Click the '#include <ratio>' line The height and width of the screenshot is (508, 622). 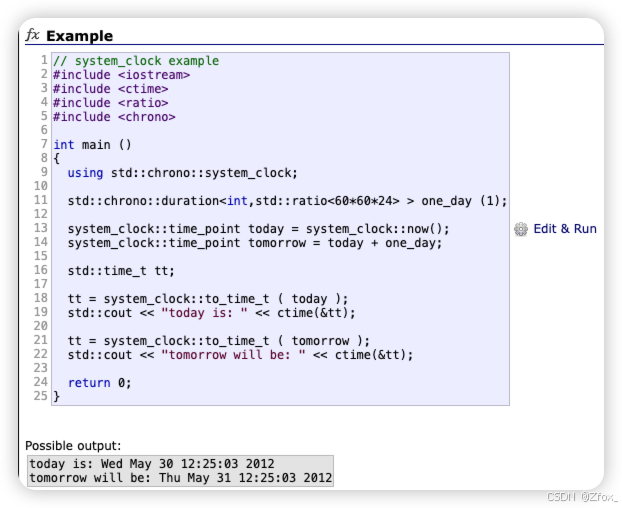pos(111,103)
